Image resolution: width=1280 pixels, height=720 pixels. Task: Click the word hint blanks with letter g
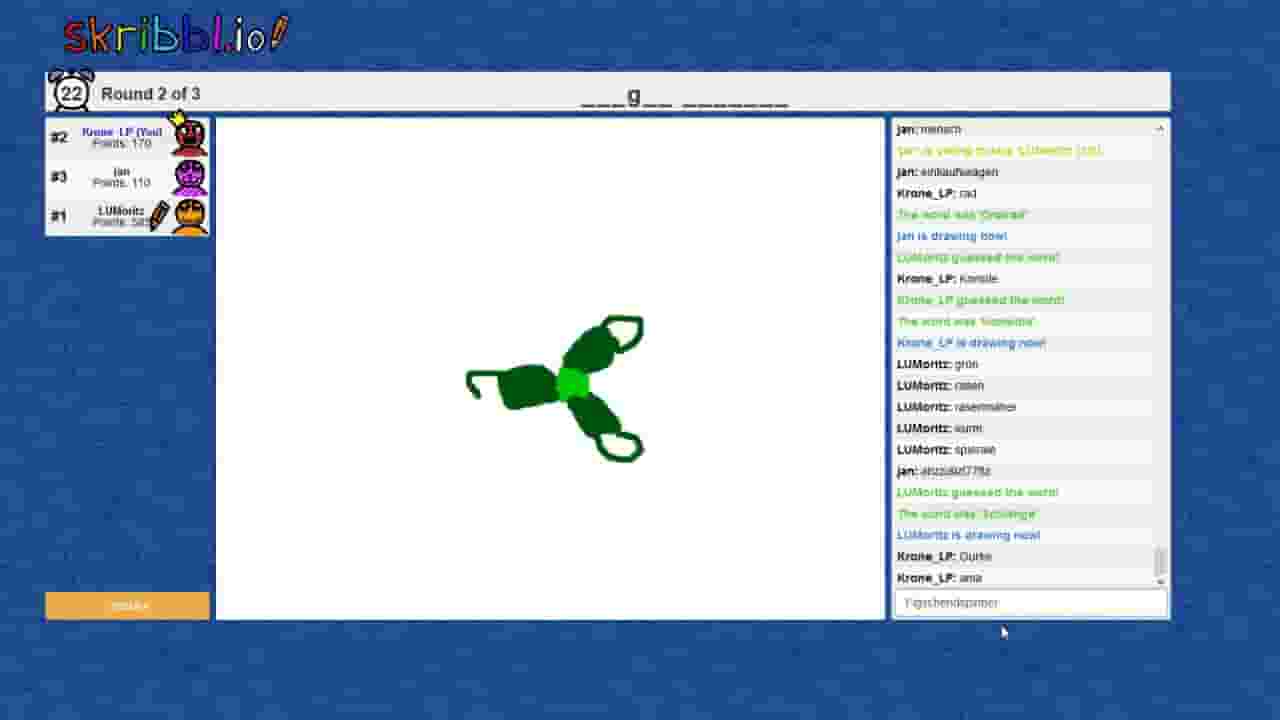684,97
